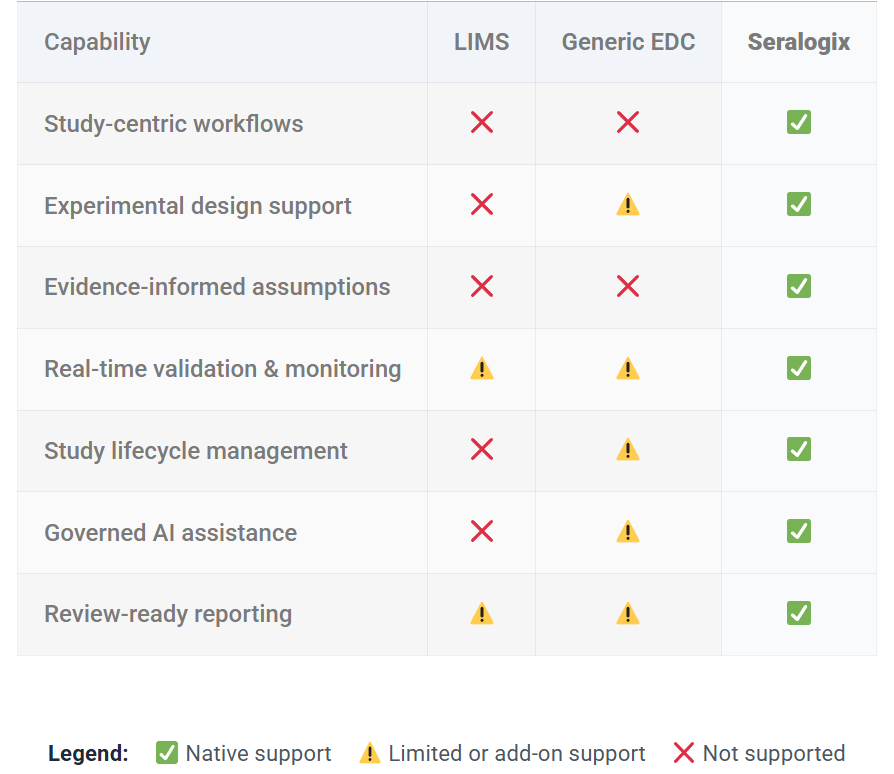This screenshot has height=774, width=894.
Task: Click the Evidence-informed assumptions row label
Action: tap(216, 286)
